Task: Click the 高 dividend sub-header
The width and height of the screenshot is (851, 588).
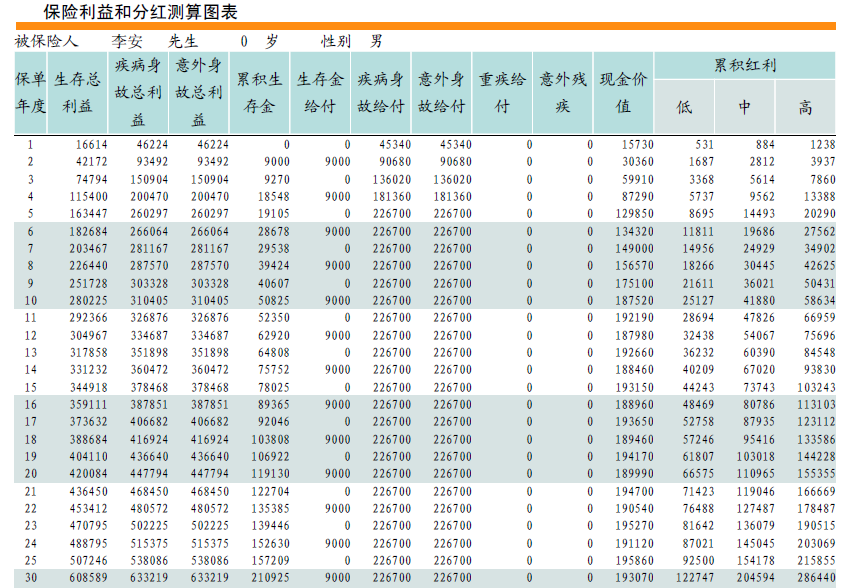Action: (805, 107)
